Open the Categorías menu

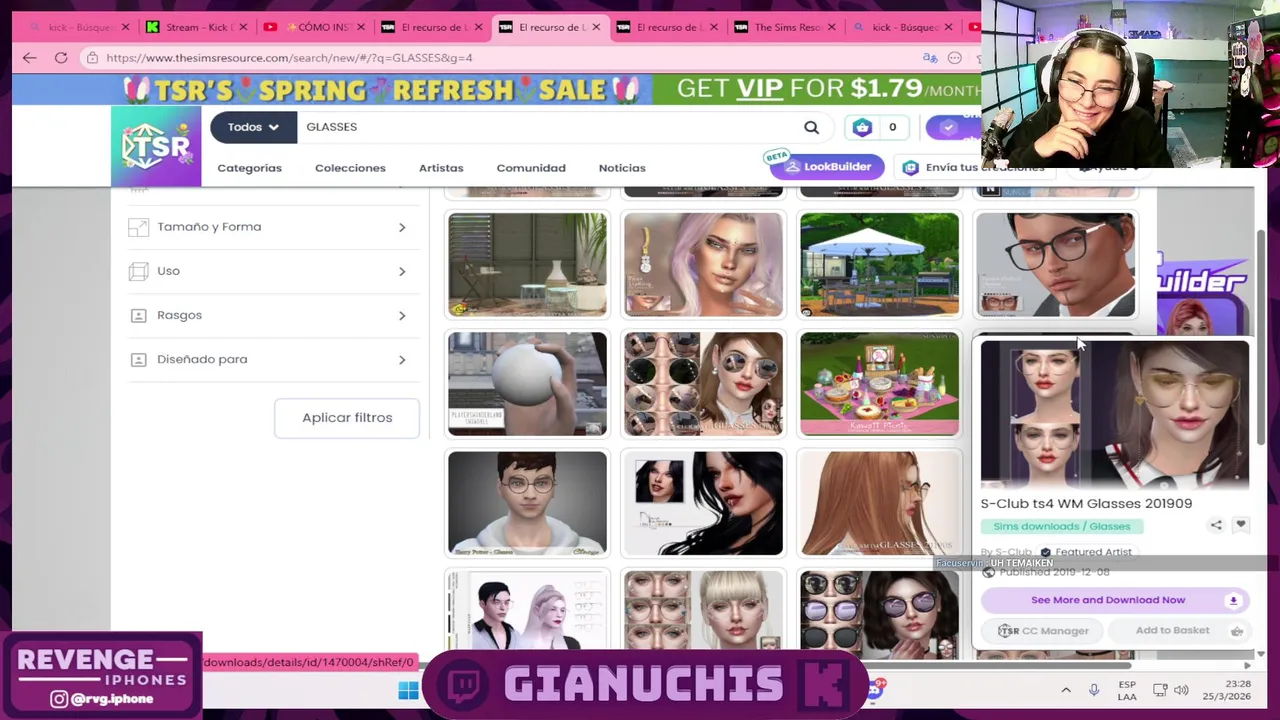tap(250, 168)
